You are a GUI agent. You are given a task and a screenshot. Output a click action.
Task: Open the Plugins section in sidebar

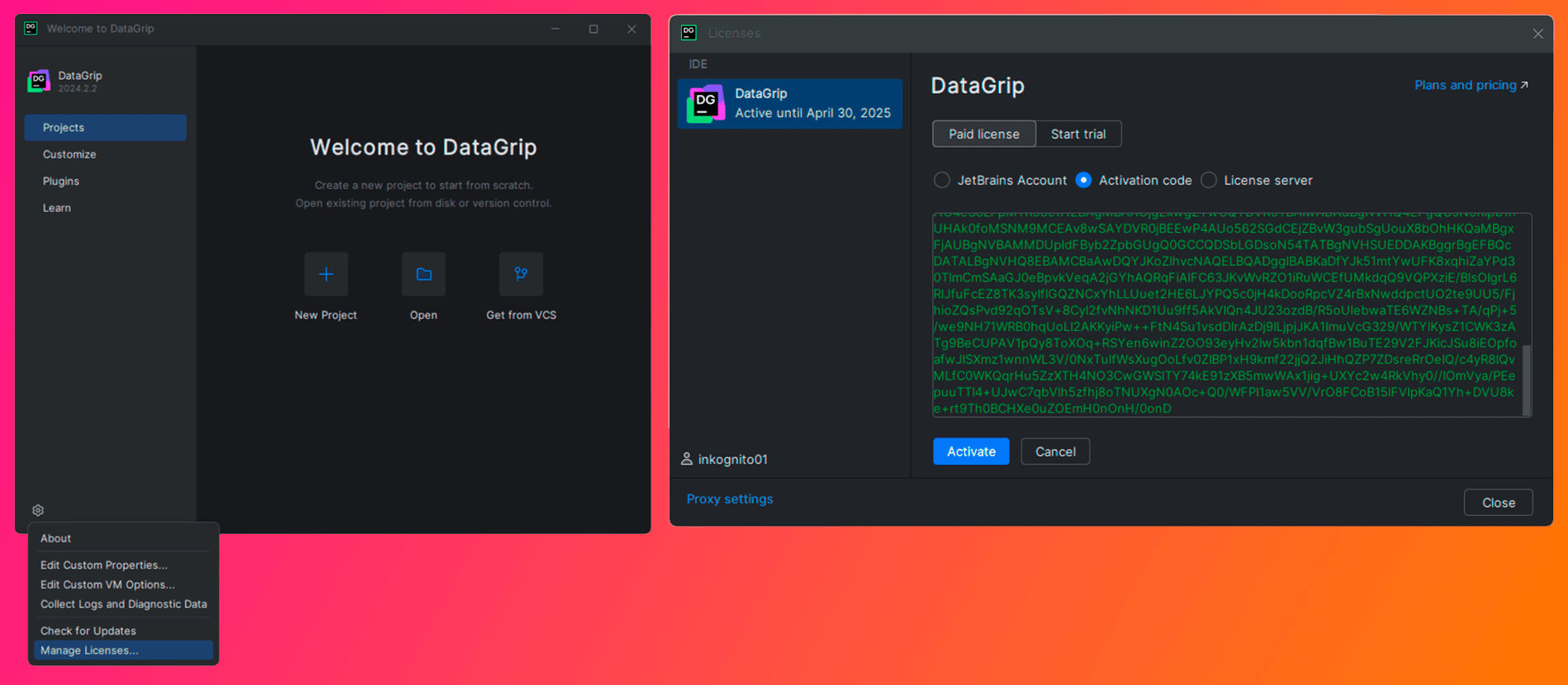pyautogui.click(x=61, y=181)
